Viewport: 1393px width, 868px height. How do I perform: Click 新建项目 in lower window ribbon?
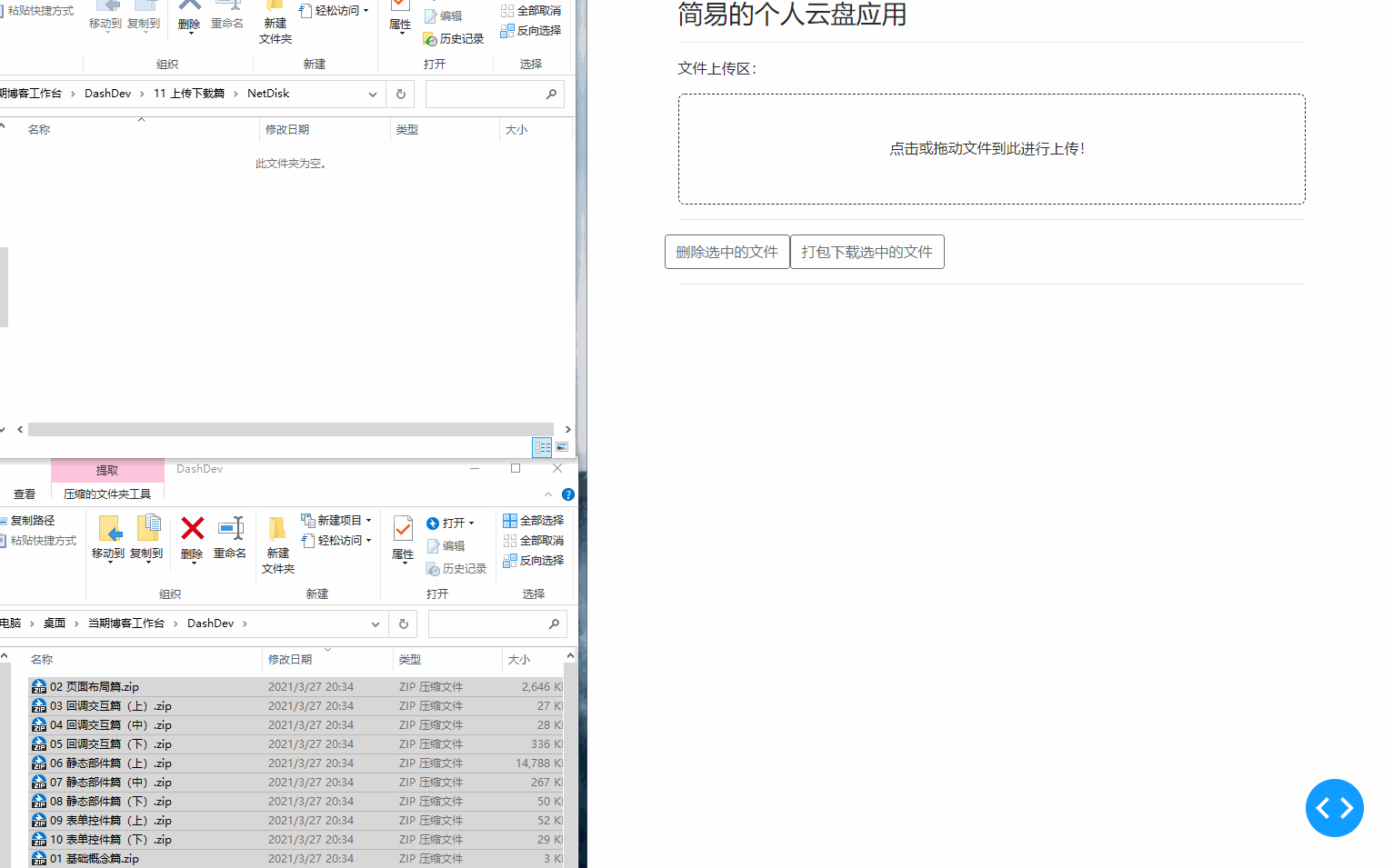[x=336, y=521]
